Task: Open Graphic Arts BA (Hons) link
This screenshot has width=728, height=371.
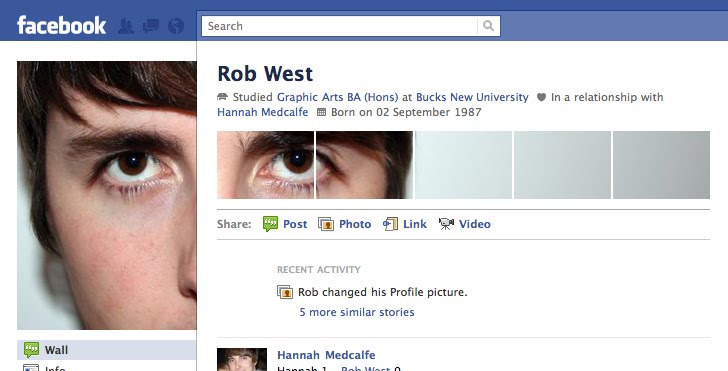Action: [338, 97]
